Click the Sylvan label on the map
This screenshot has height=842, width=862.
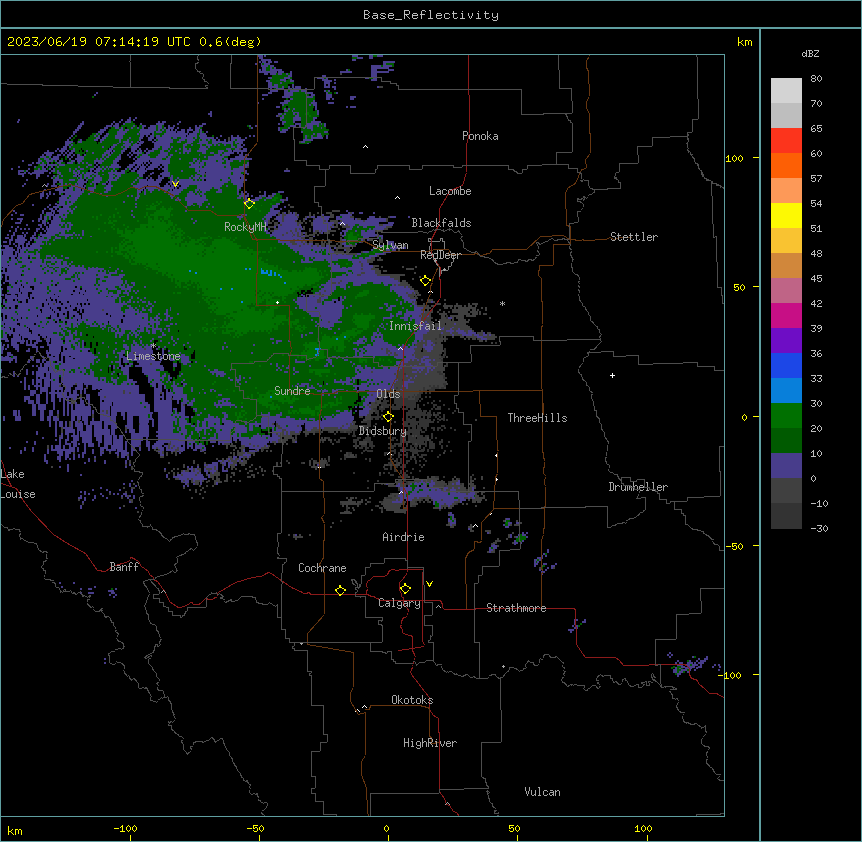click(390, 245)
